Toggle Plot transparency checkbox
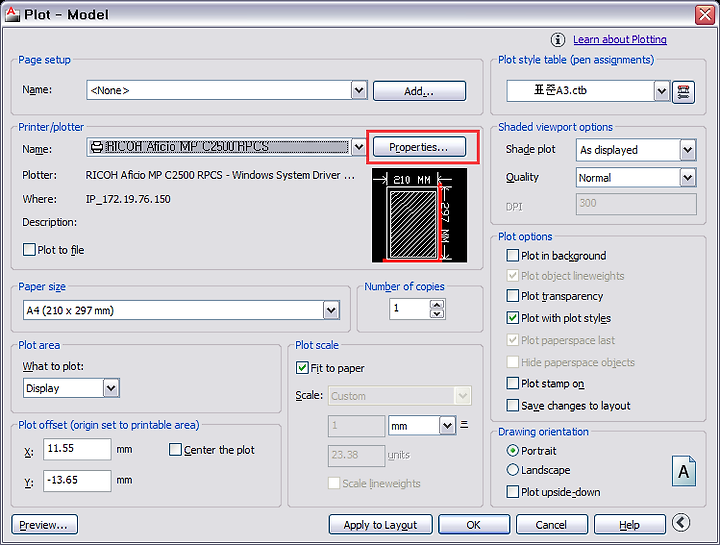 [512, 296]
